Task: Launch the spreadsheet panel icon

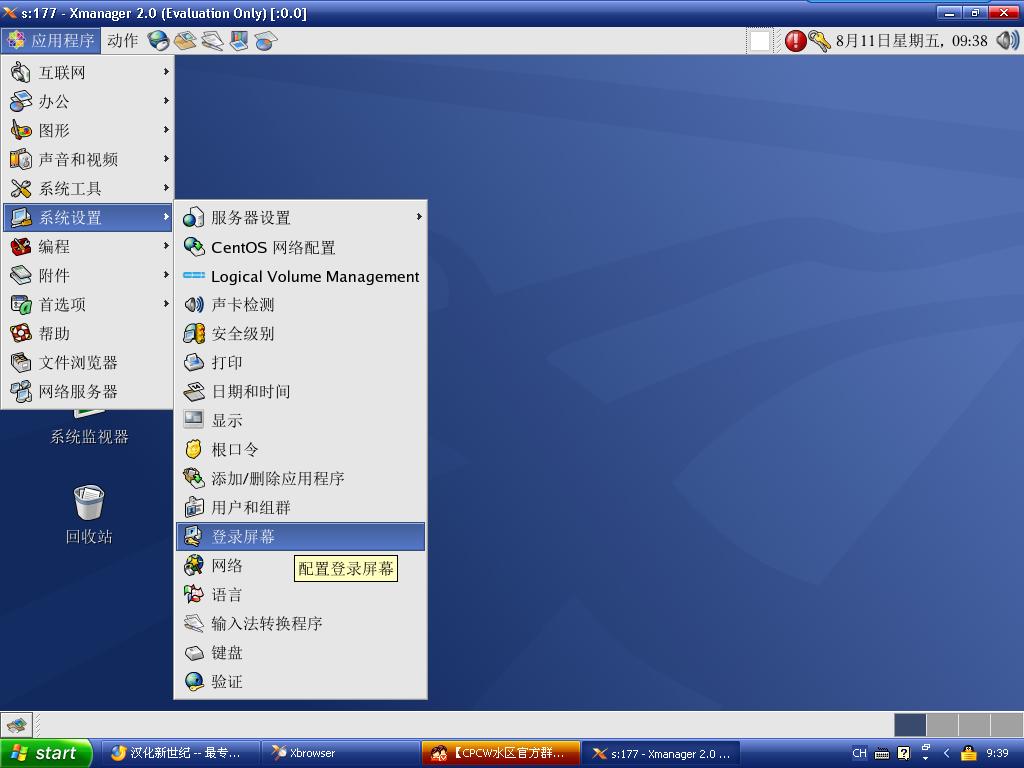Action: (266, 40)
